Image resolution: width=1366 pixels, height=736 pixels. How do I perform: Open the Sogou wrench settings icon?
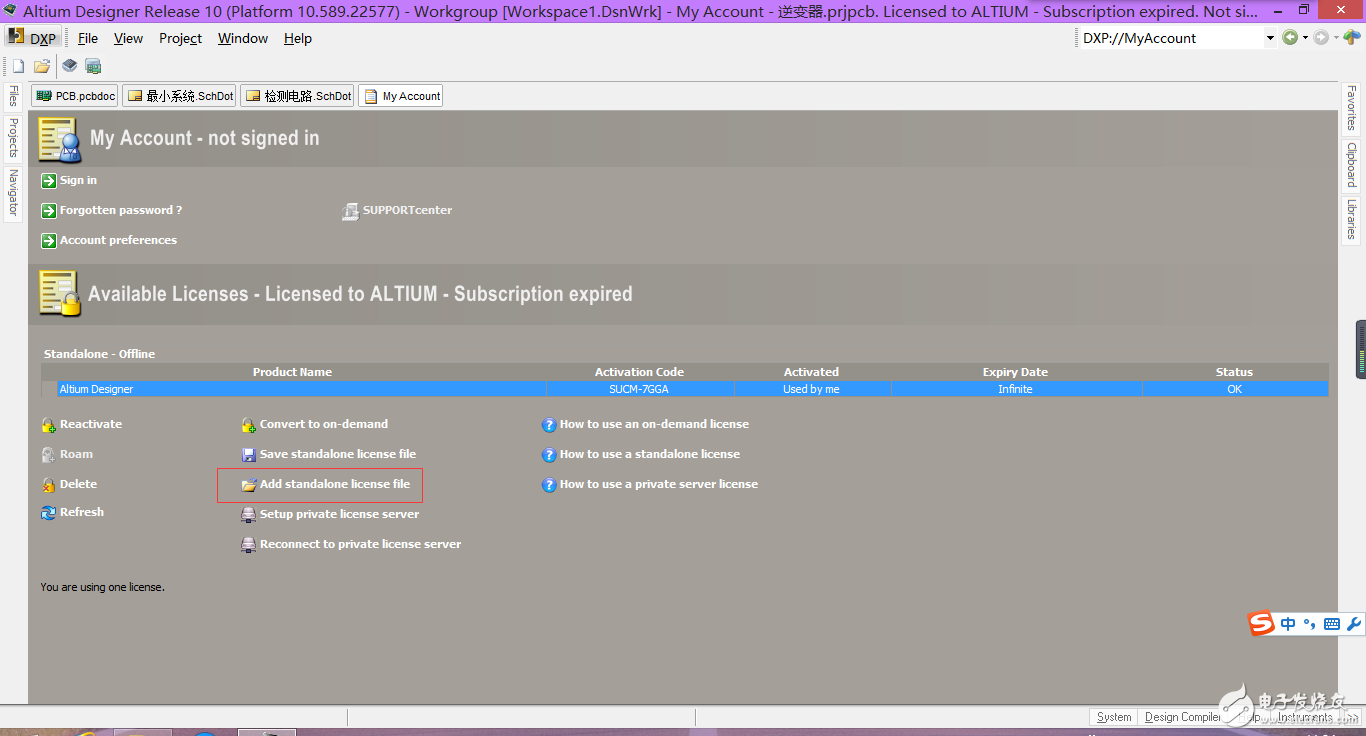click(x=1354, y=624)
